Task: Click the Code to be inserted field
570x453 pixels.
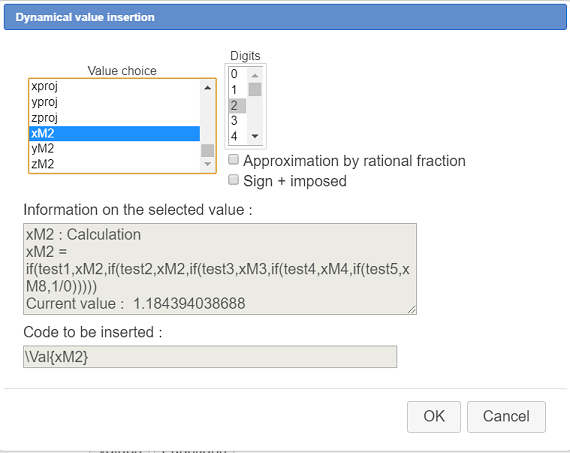Action: tap(210, 357)
